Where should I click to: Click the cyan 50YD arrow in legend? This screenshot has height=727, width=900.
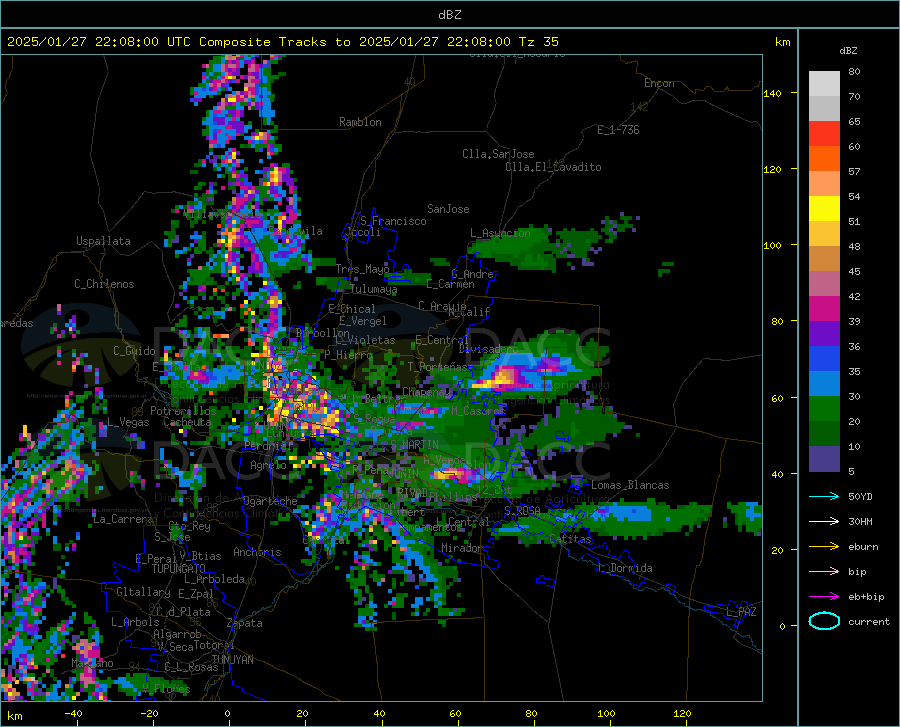click(x=824, y=496)
